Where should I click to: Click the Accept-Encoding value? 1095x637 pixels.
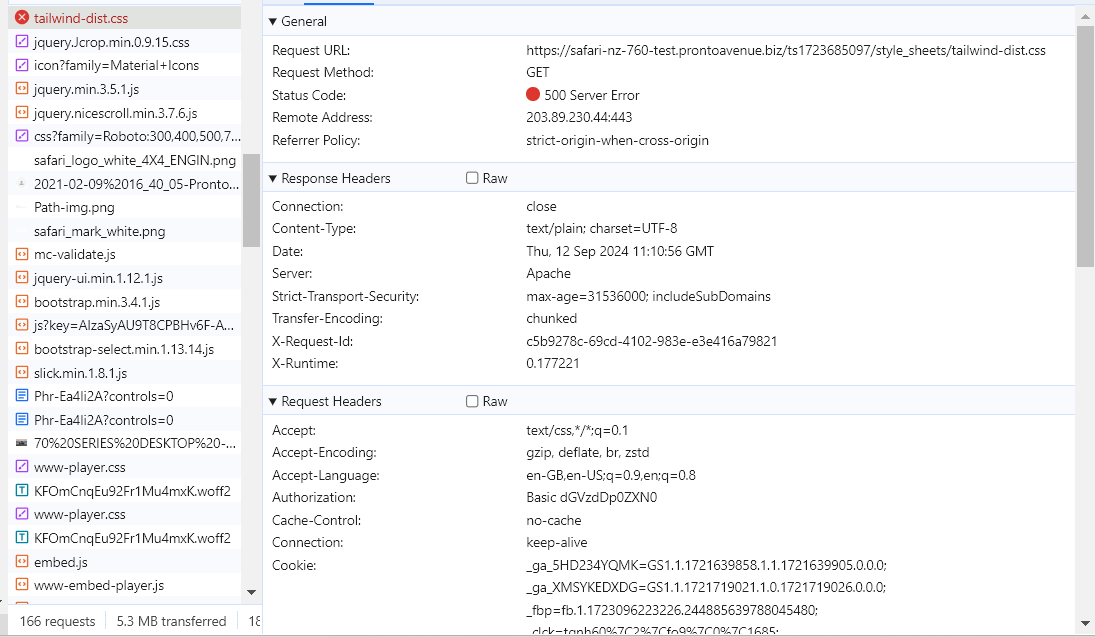(x=587, y=453)
